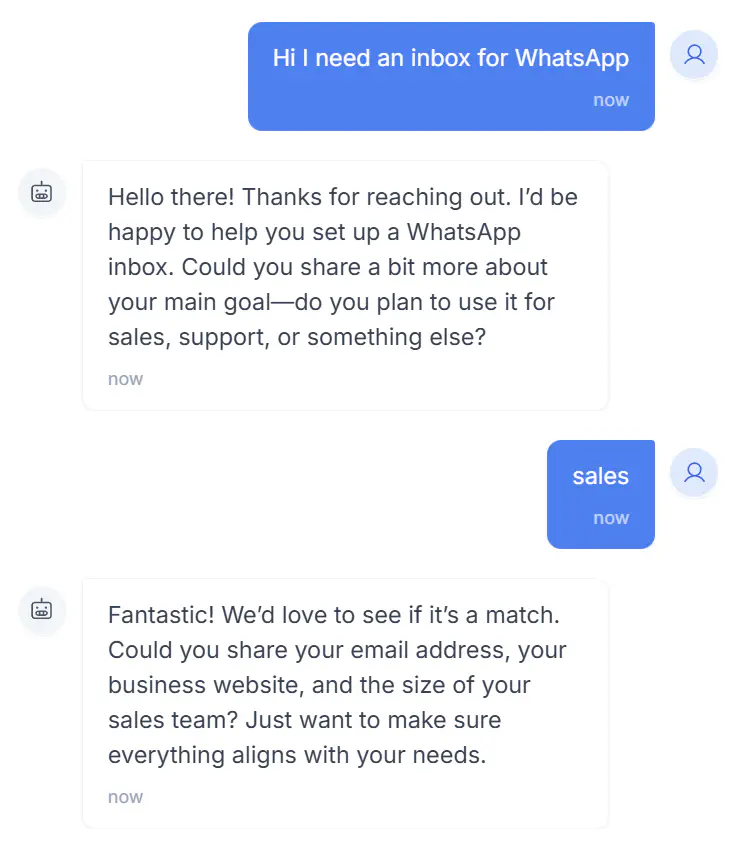
Task: Click the word 'WhatsApp' in the user's first message
Action: (572, 59)
